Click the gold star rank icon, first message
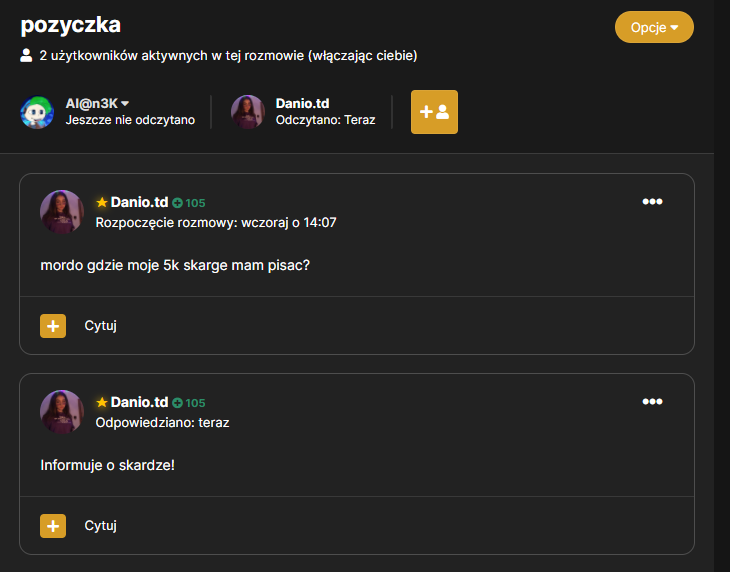The height and width of the screenshot is (572, 730). coord(101,202)
